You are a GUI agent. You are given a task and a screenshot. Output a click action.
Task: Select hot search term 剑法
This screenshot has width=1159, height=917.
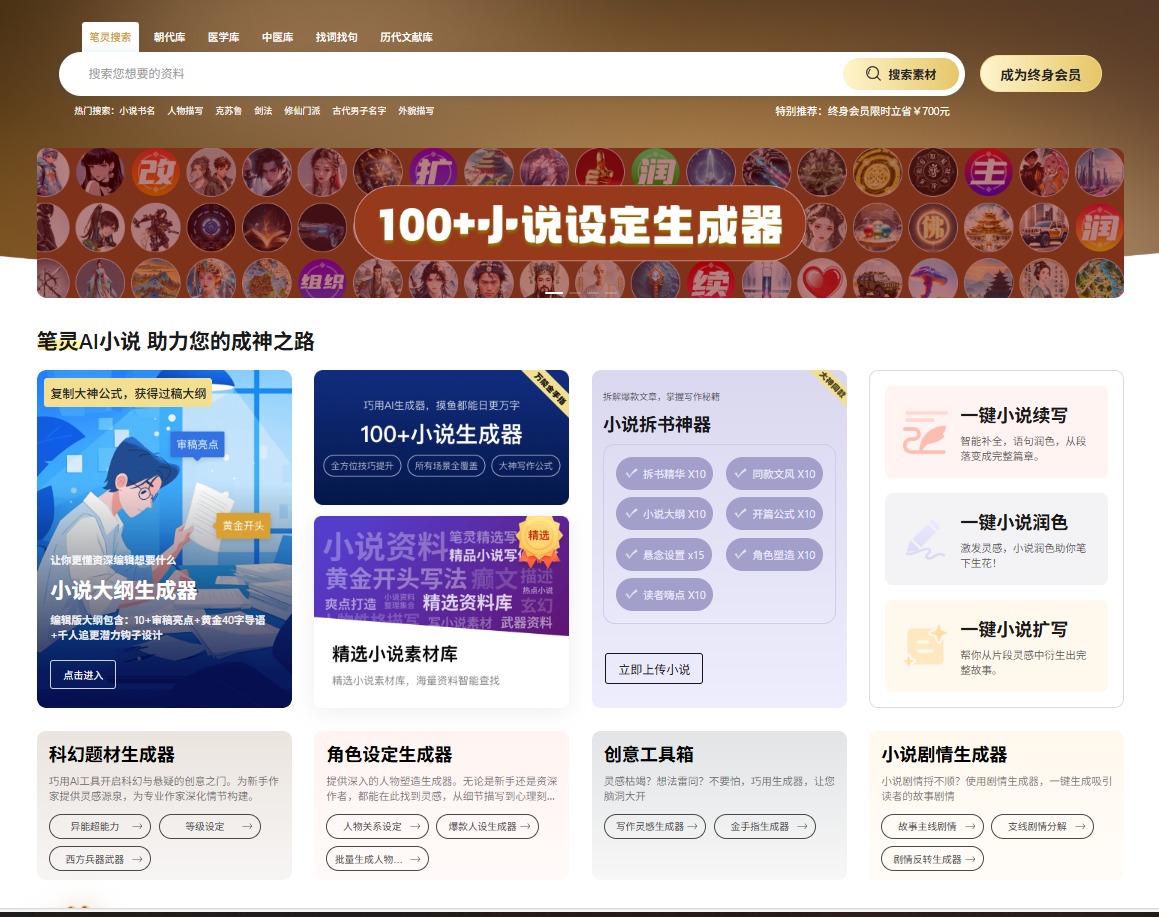(x=263, y=111)
